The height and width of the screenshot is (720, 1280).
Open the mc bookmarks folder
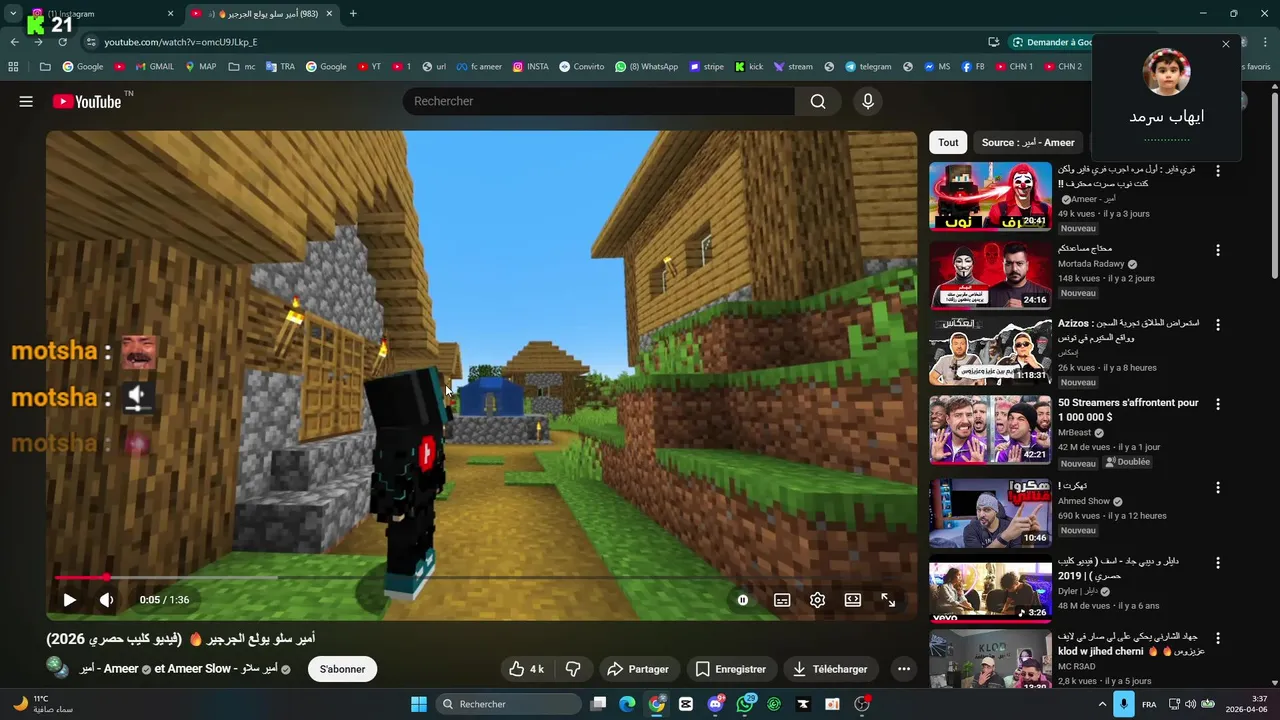tap(242, 67)
